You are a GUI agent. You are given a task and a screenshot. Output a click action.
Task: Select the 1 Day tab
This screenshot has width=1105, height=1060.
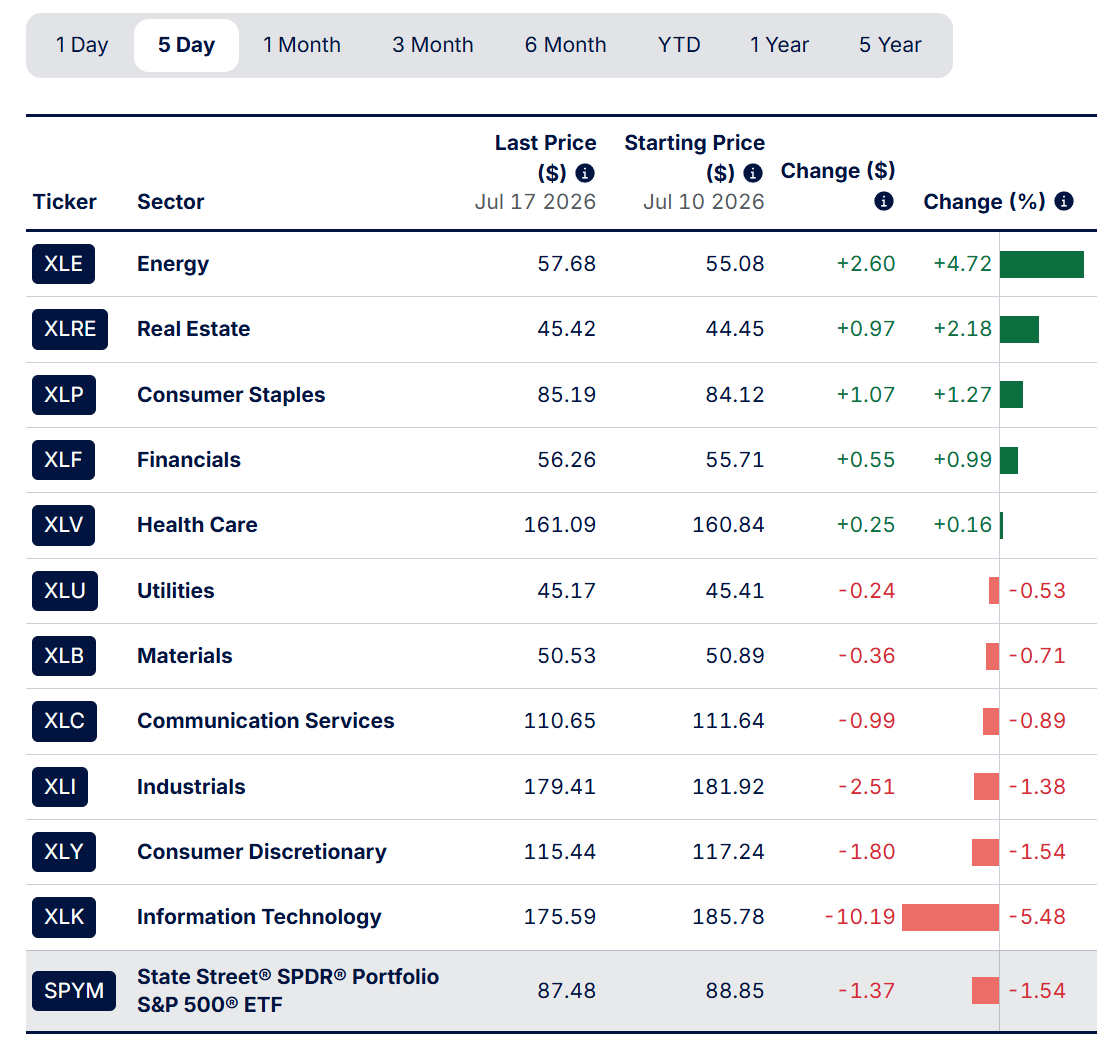[x=82, y=45]
